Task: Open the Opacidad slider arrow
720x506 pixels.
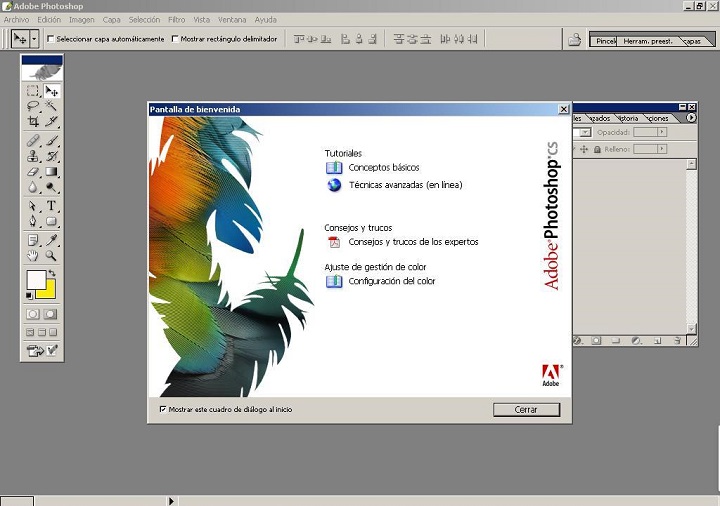Action: coord(662,132)
